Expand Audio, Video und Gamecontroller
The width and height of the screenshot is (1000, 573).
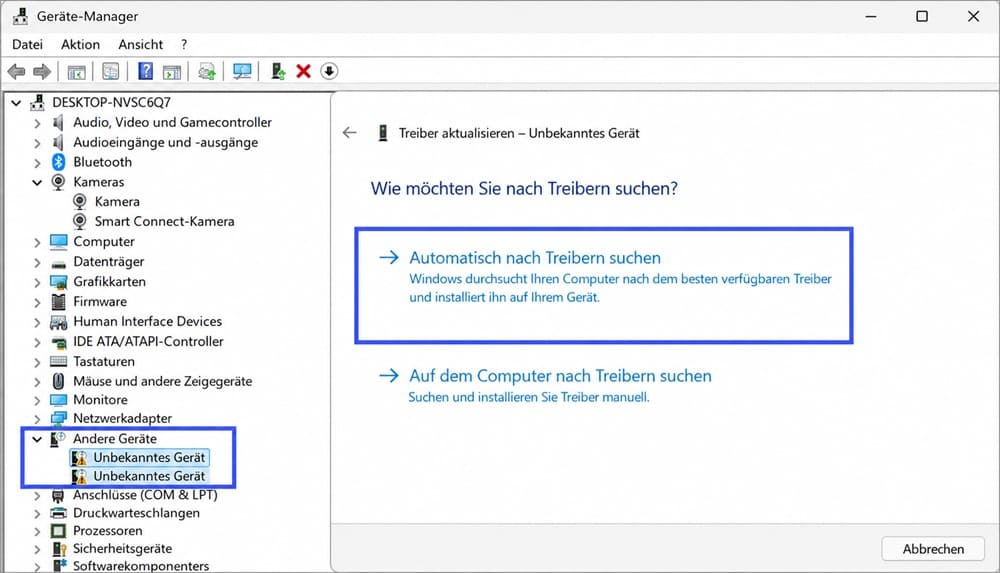(x=37, y=123)
